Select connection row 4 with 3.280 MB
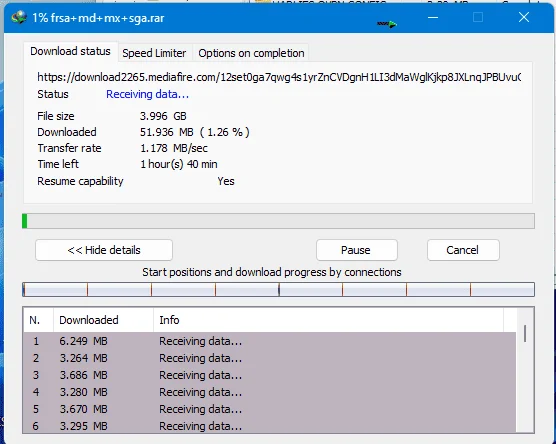The image size is (556, 444). pos(269,392)
